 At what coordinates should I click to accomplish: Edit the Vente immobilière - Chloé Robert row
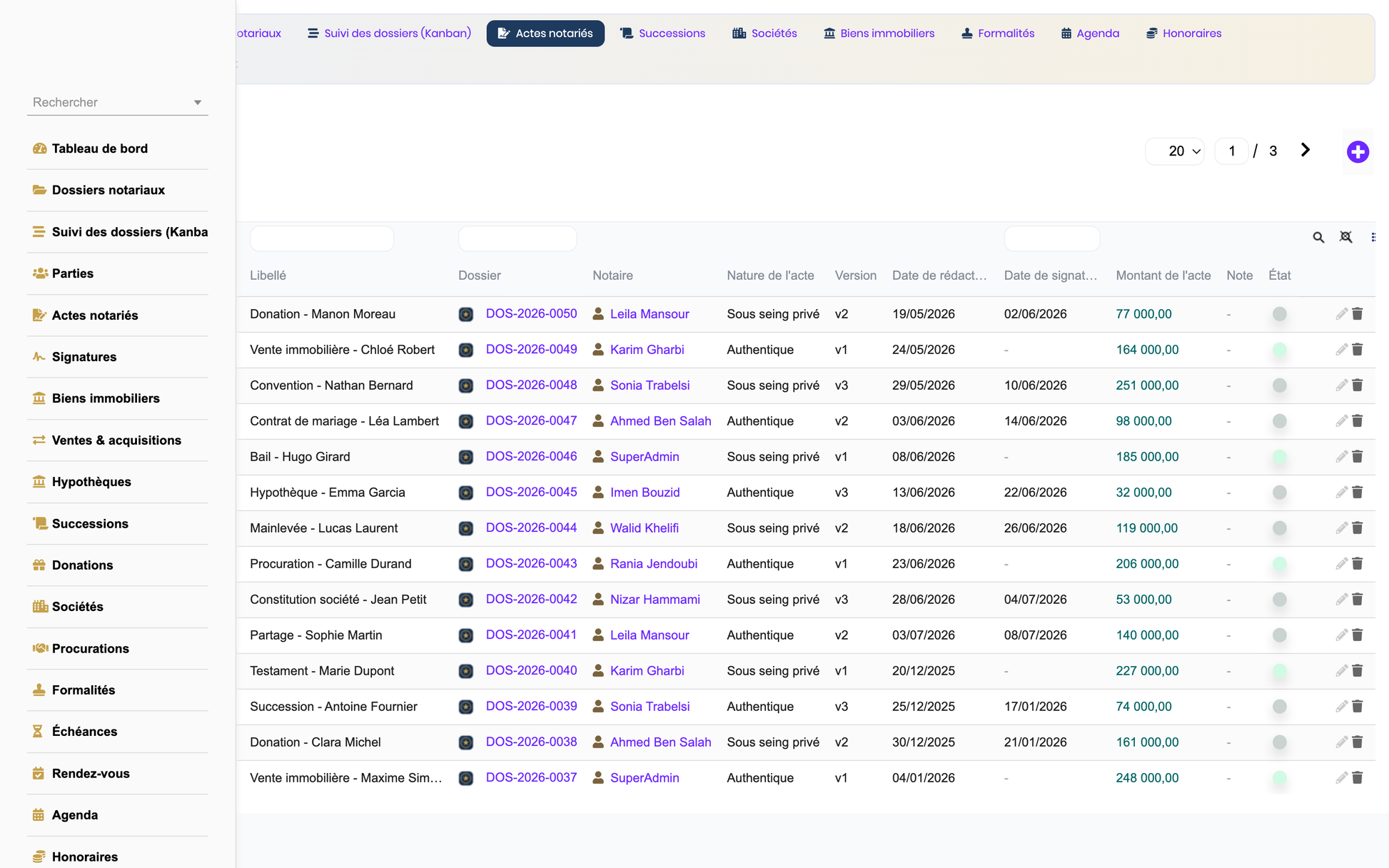[1341, 350]
